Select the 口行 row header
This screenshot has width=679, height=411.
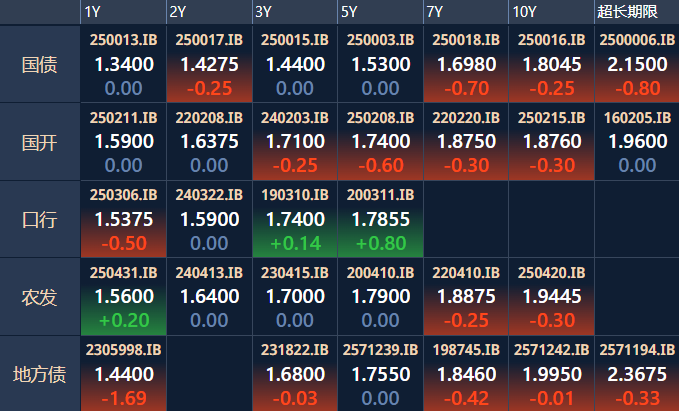pos(40,219)
